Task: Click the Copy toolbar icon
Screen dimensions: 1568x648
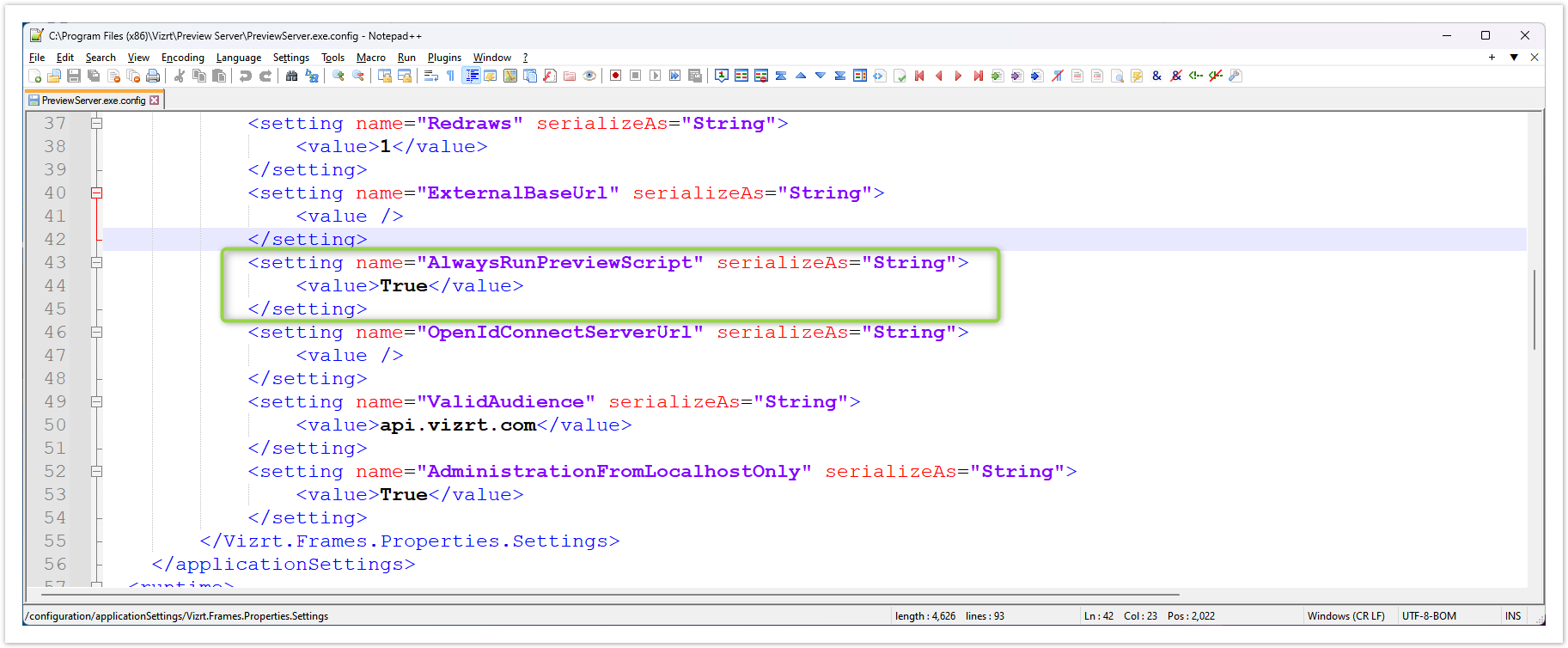Action: (x=199, y=76)
